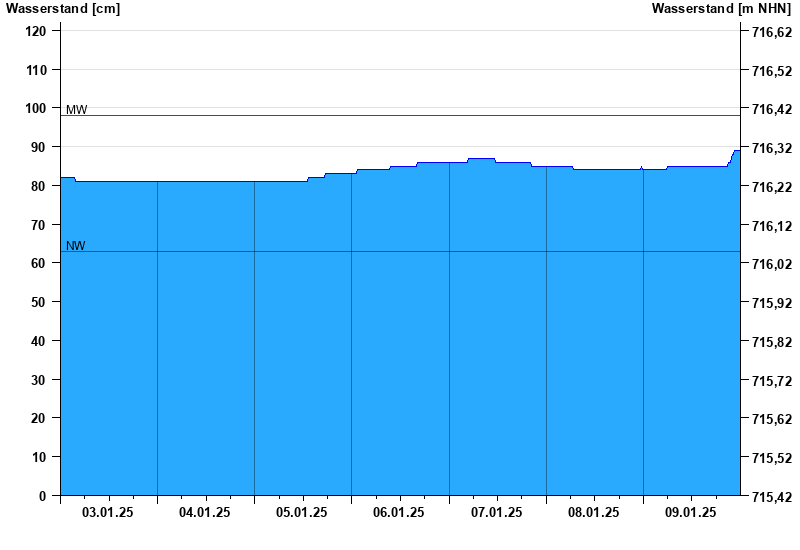Click the left axis value 70
Screen dimensions: 800x550
(39, 224)
